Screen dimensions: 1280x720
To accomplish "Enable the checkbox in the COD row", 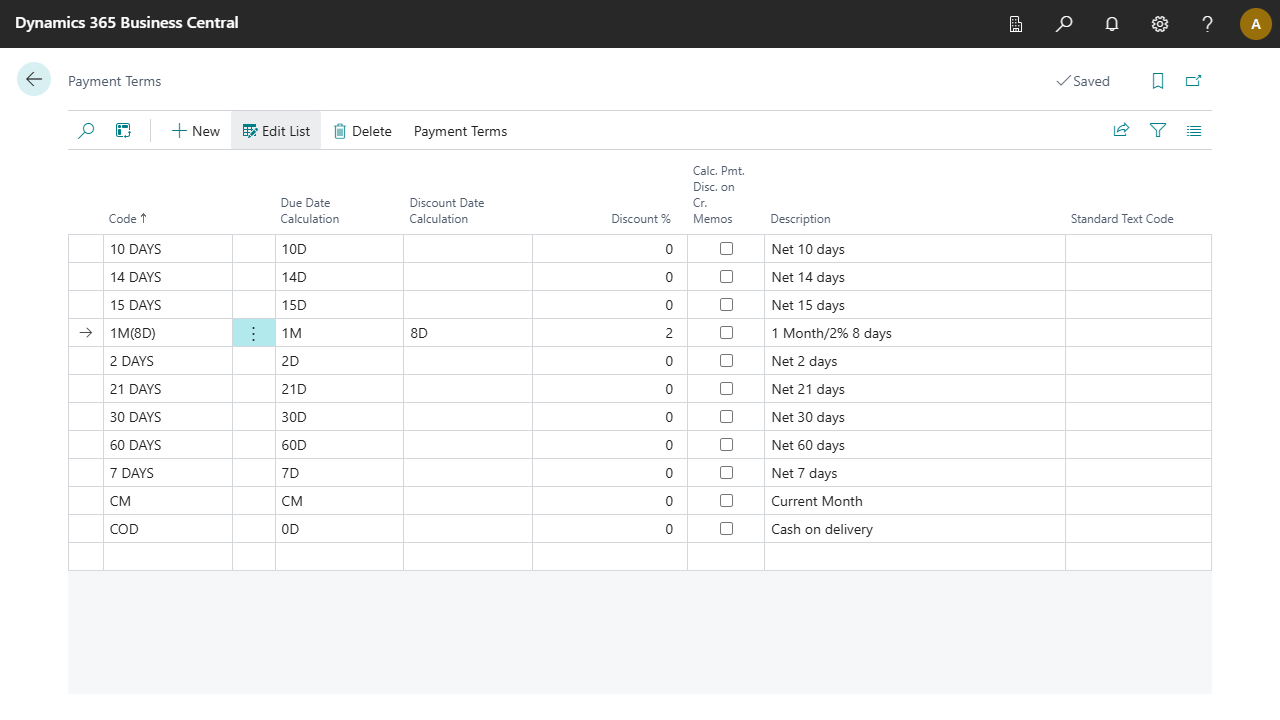I will (x=726, y=529).
